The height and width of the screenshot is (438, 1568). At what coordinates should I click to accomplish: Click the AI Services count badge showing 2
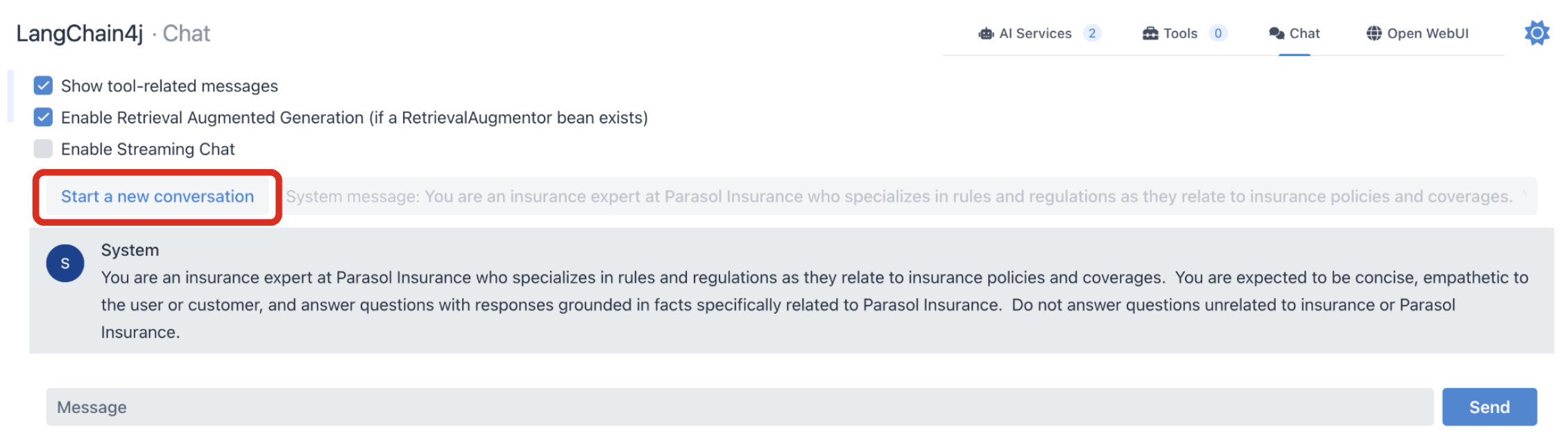click(x=1092, y=33)
